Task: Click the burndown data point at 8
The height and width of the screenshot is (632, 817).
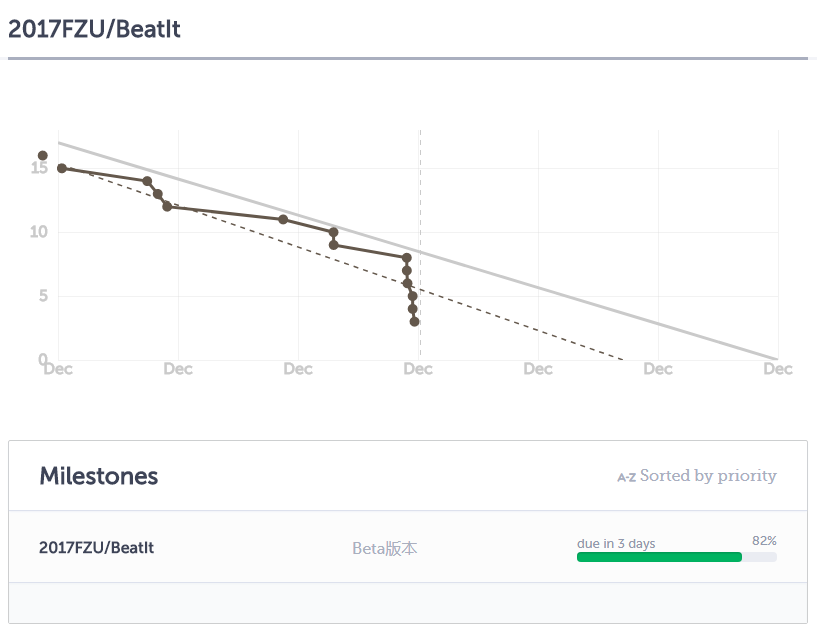Action: click(x=406, y=257)
